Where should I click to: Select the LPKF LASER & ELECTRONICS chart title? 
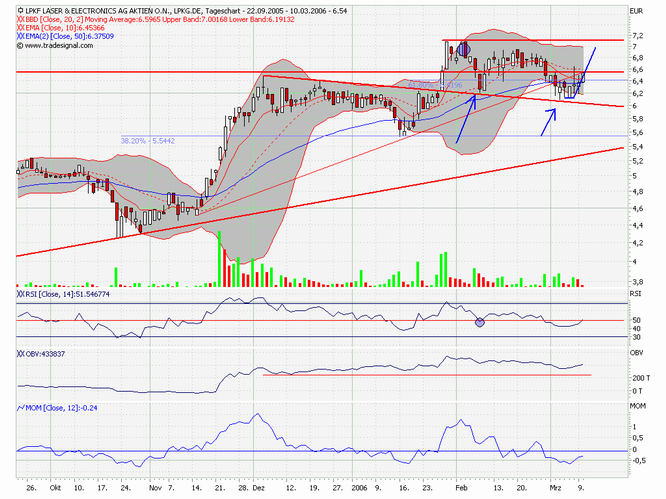tap(186, 11)
